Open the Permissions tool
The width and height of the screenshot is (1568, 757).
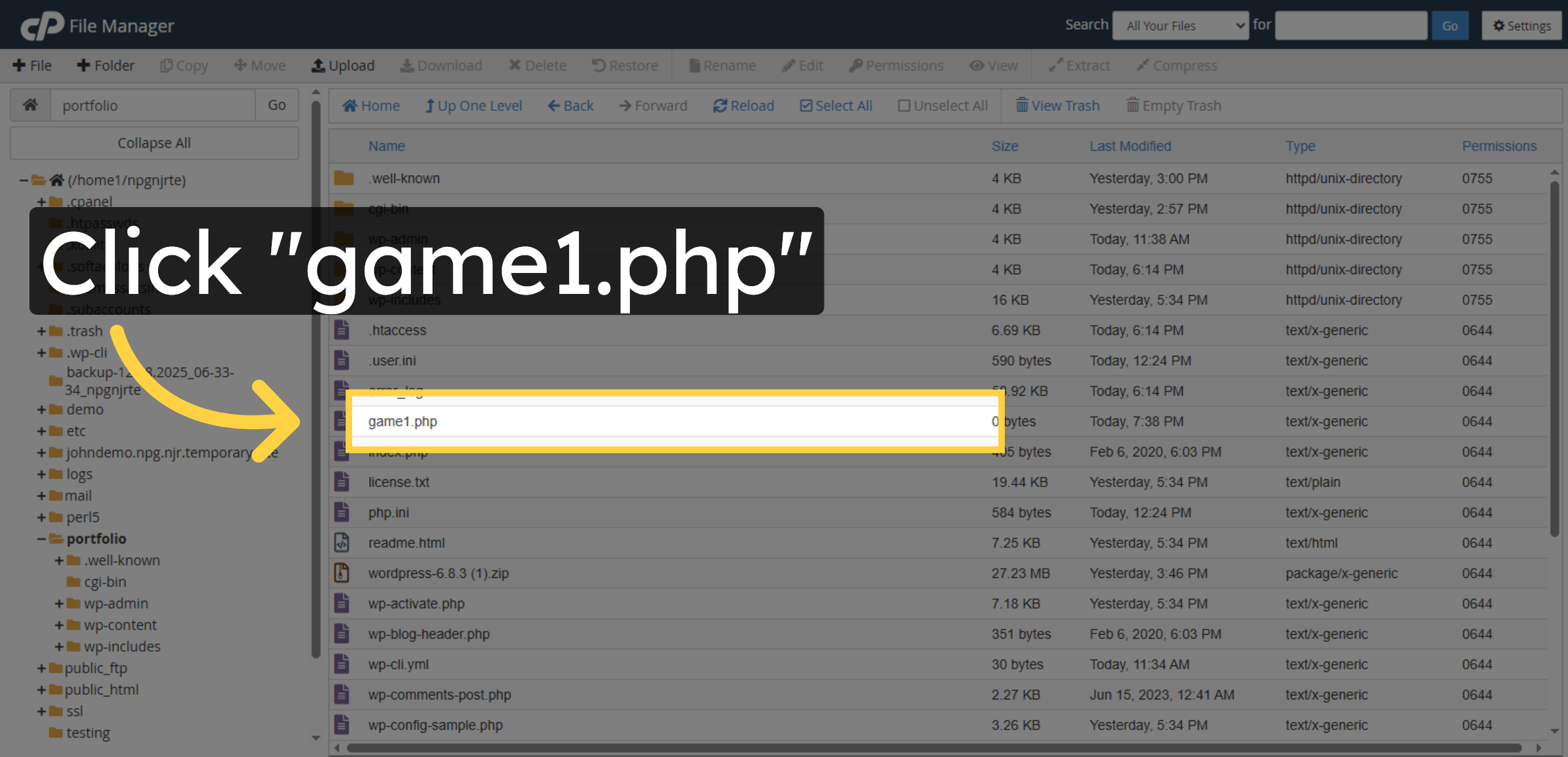(x=896, y=65)
